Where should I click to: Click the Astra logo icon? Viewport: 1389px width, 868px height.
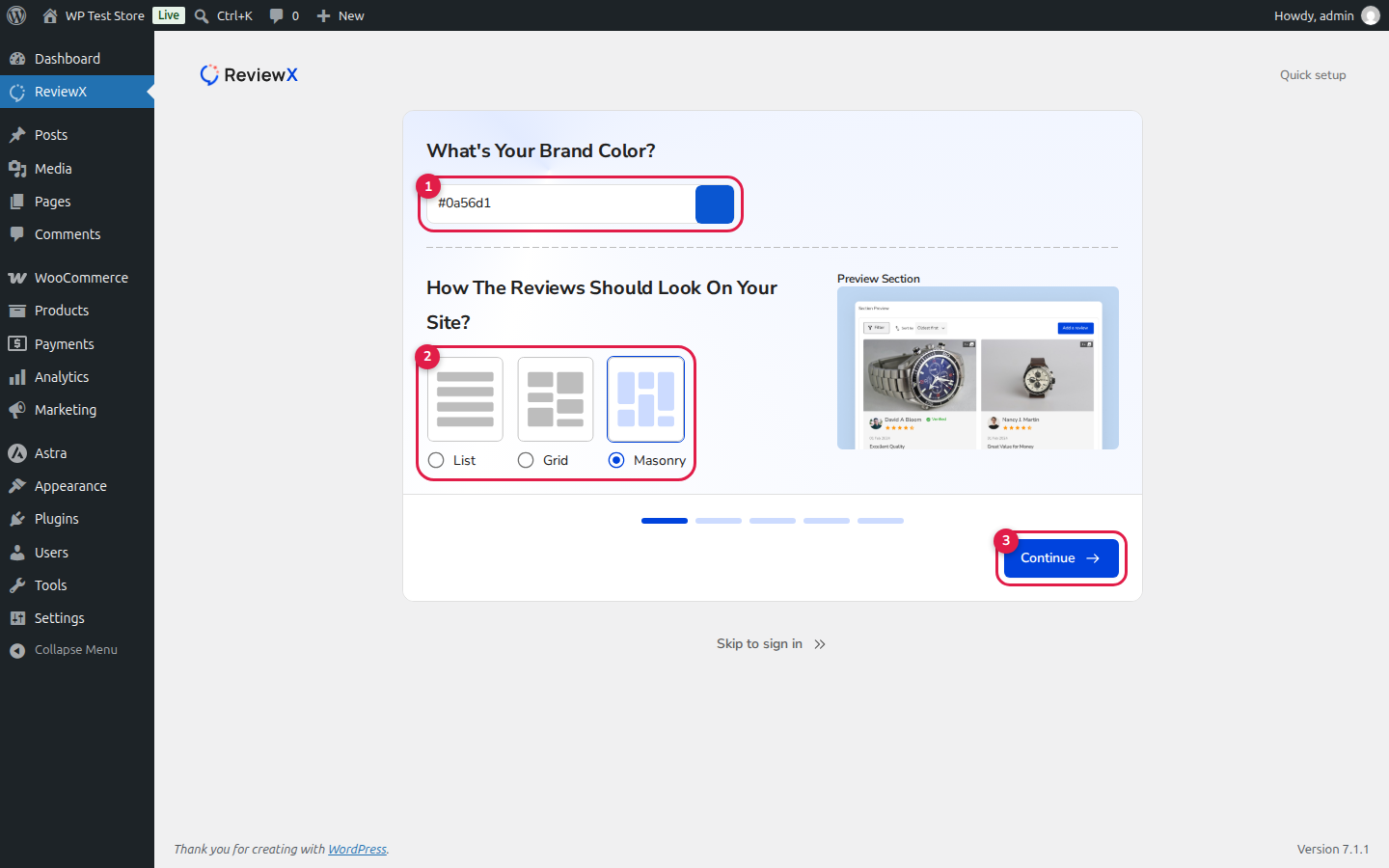click(17, 453)
